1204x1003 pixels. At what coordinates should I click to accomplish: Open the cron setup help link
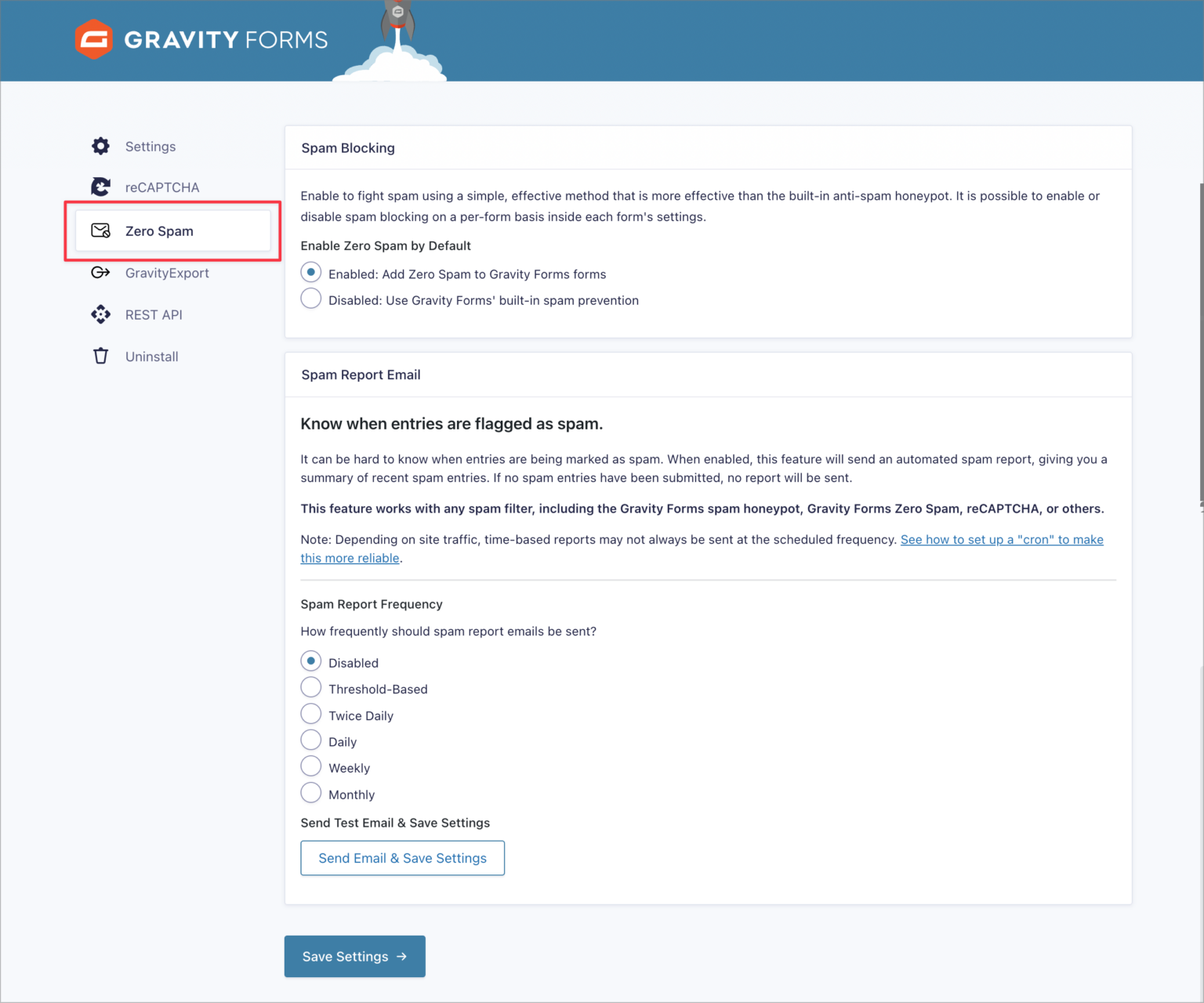1001,540
